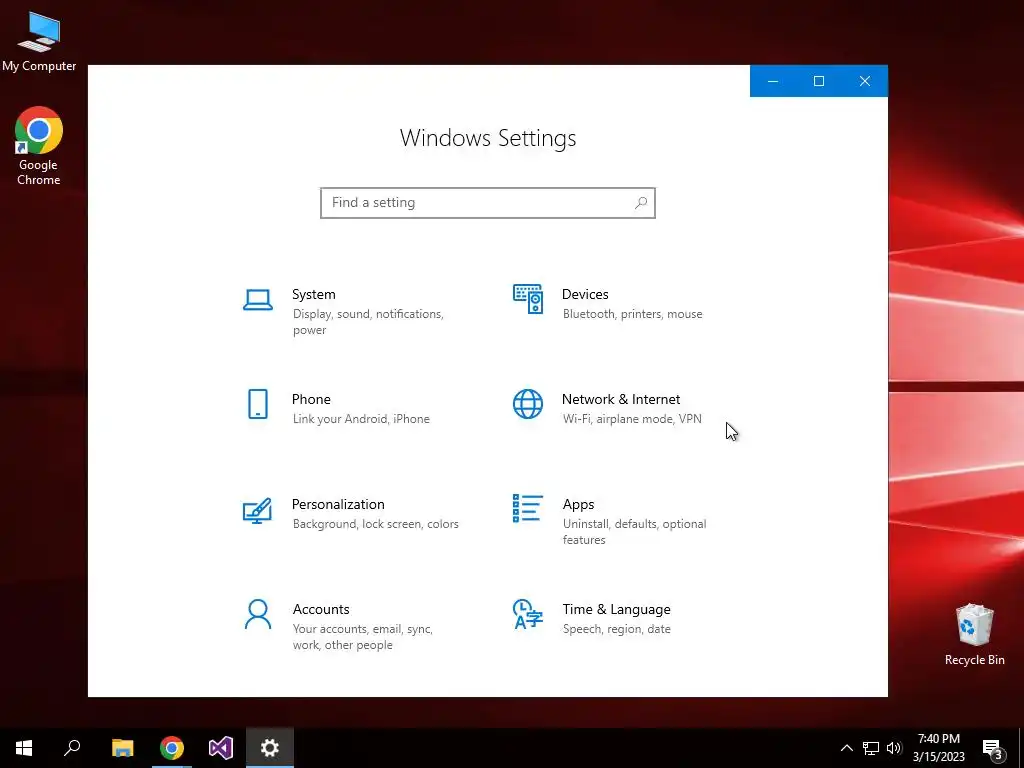Screen dimensions: 1024x768
Task: Select the Accounts person icon
Action: [x=258, y=614]
